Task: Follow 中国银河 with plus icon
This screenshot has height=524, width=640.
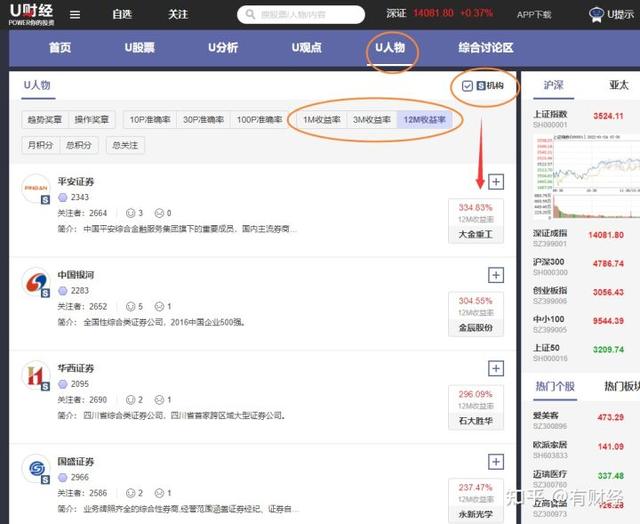Action: point(496,275)
